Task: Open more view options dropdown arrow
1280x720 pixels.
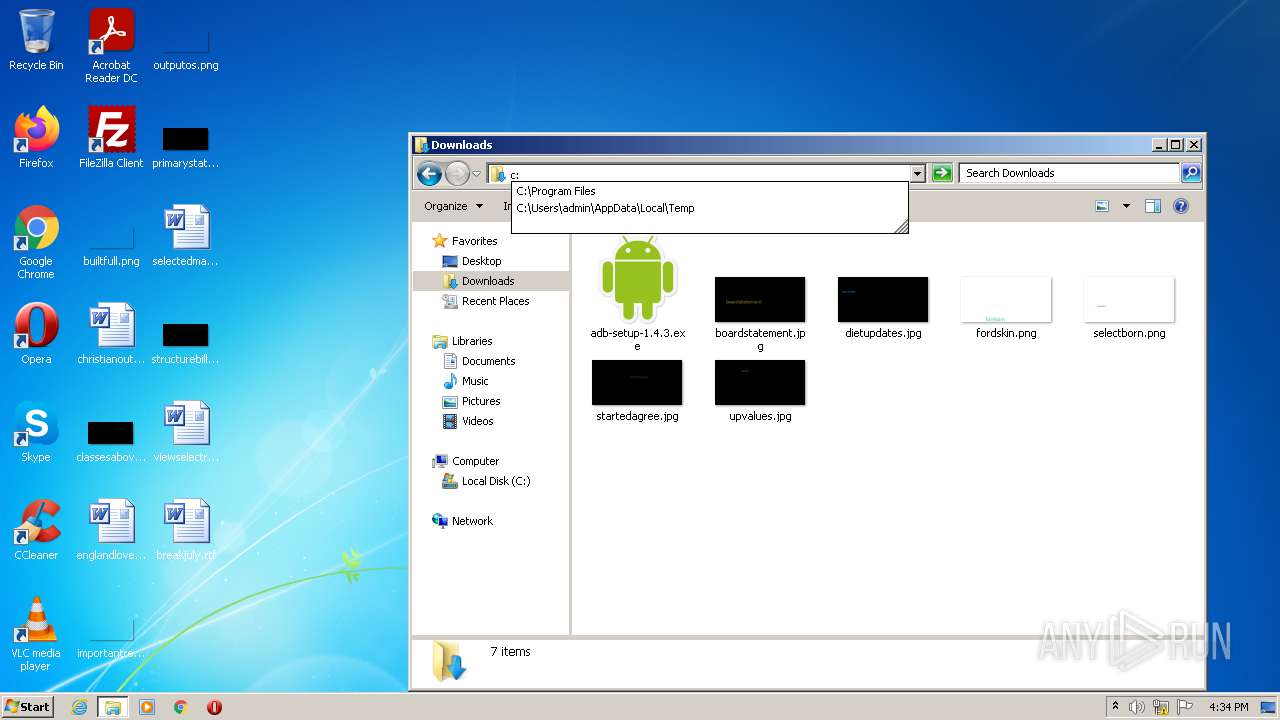Action: (x=1126, y=206)
